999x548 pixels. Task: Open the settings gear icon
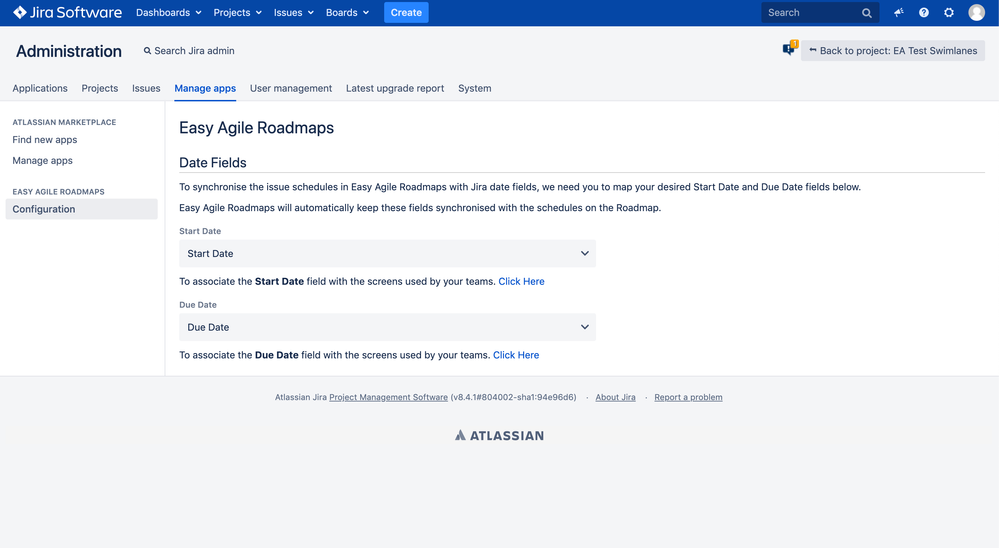(949, 13)
